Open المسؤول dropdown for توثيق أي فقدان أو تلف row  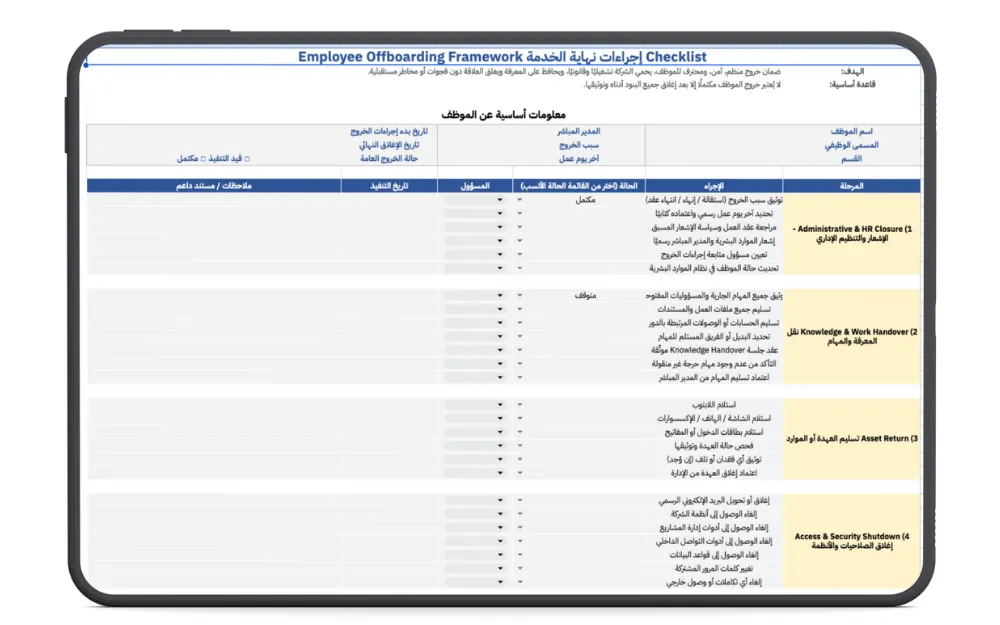tap(500, 460)
